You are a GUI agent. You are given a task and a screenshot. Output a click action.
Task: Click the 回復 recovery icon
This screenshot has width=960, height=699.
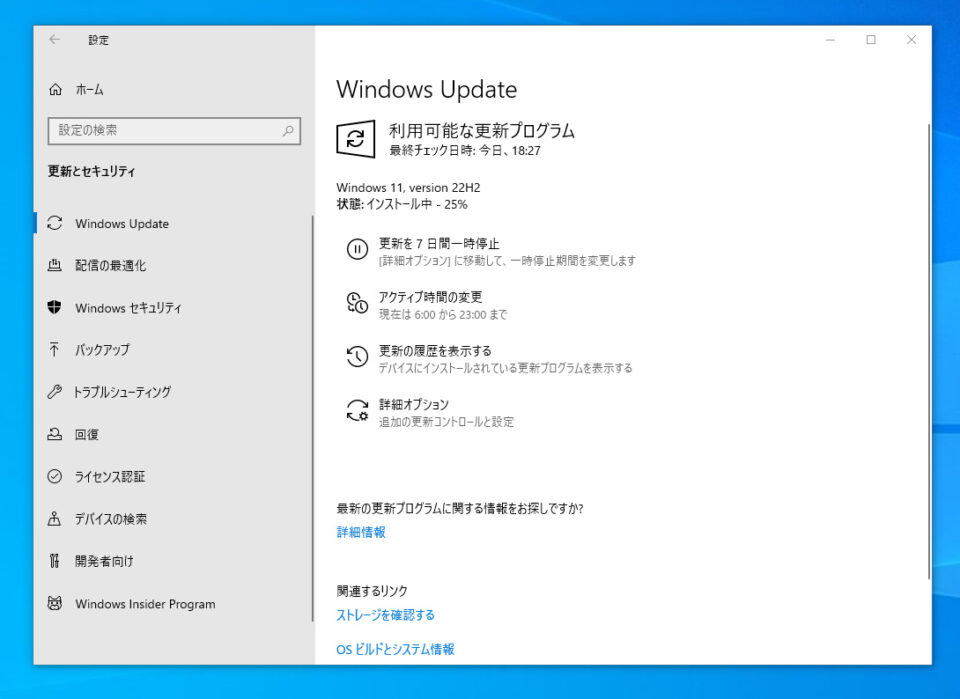tap(54, 434)
